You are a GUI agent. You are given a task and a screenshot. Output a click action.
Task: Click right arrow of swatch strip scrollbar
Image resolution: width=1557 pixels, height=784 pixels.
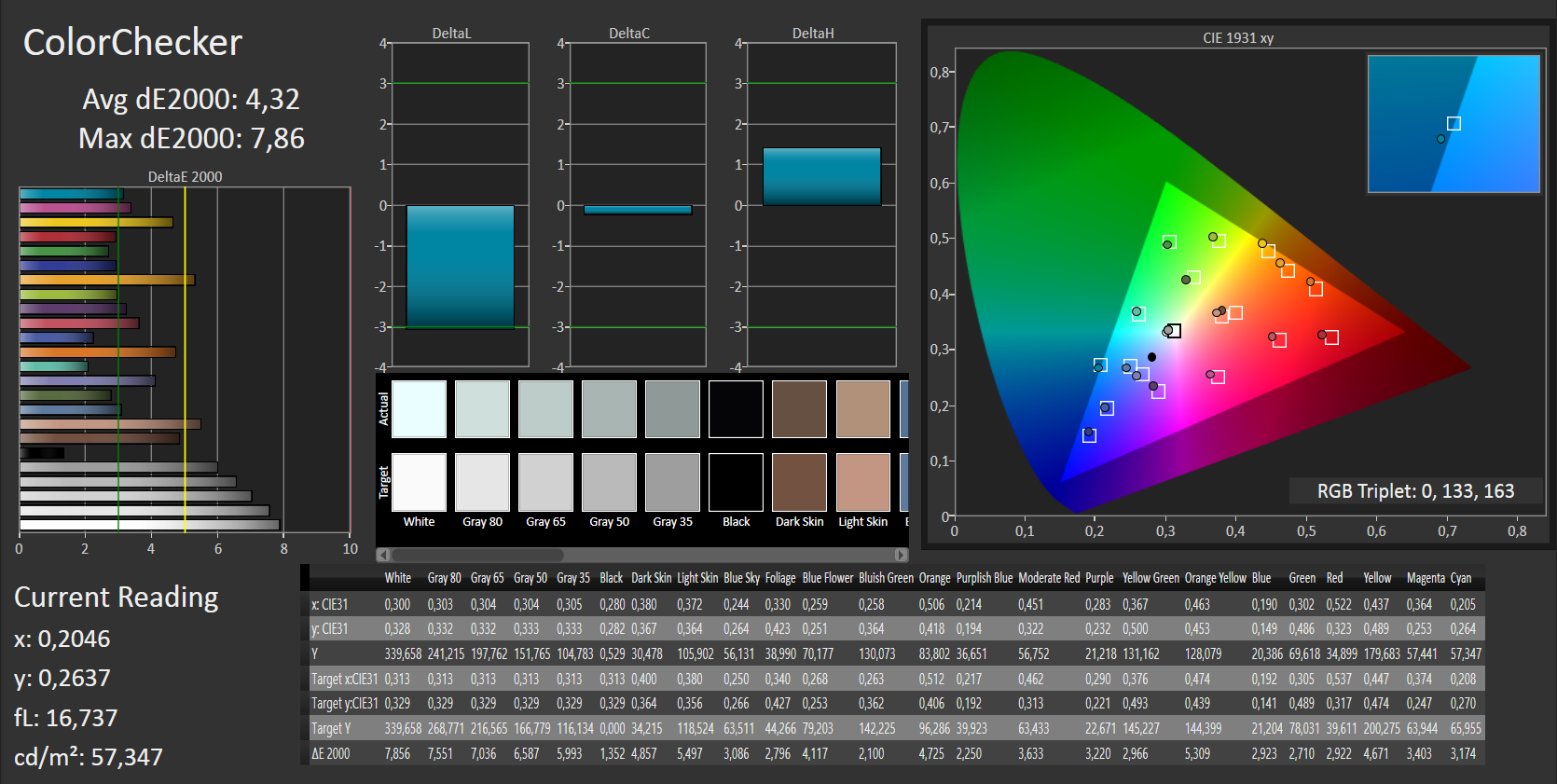[902, 555]
